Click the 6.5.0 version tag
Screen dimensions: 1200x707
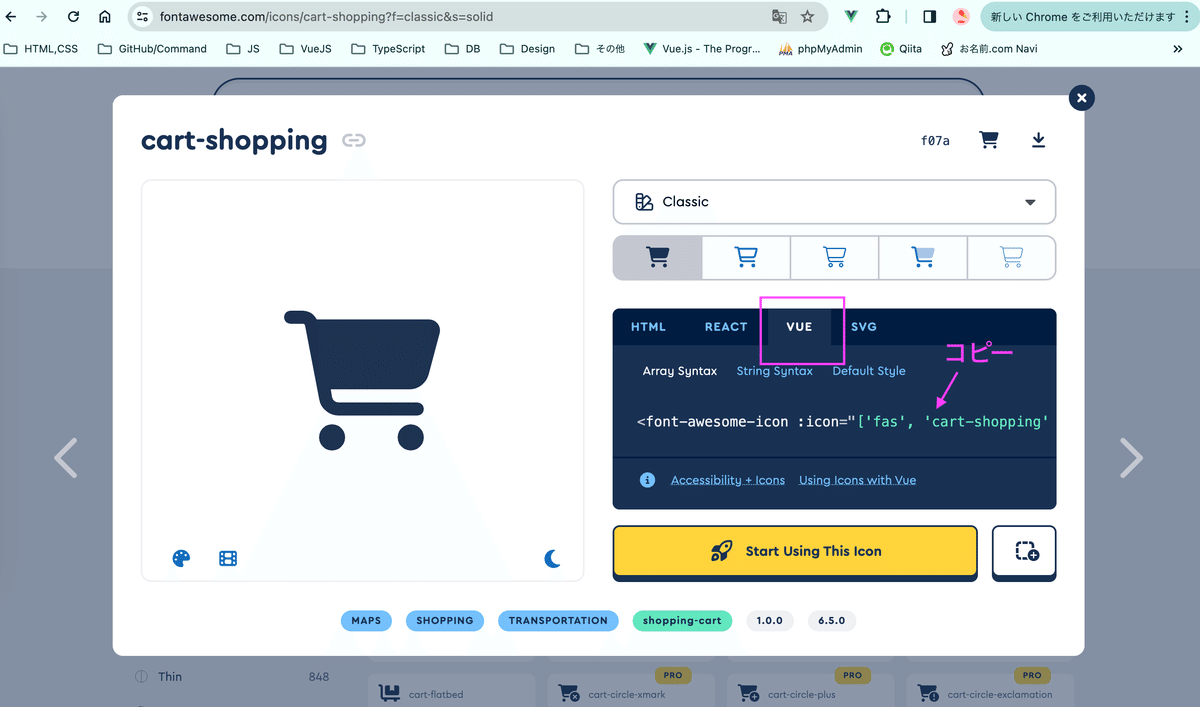832,621
